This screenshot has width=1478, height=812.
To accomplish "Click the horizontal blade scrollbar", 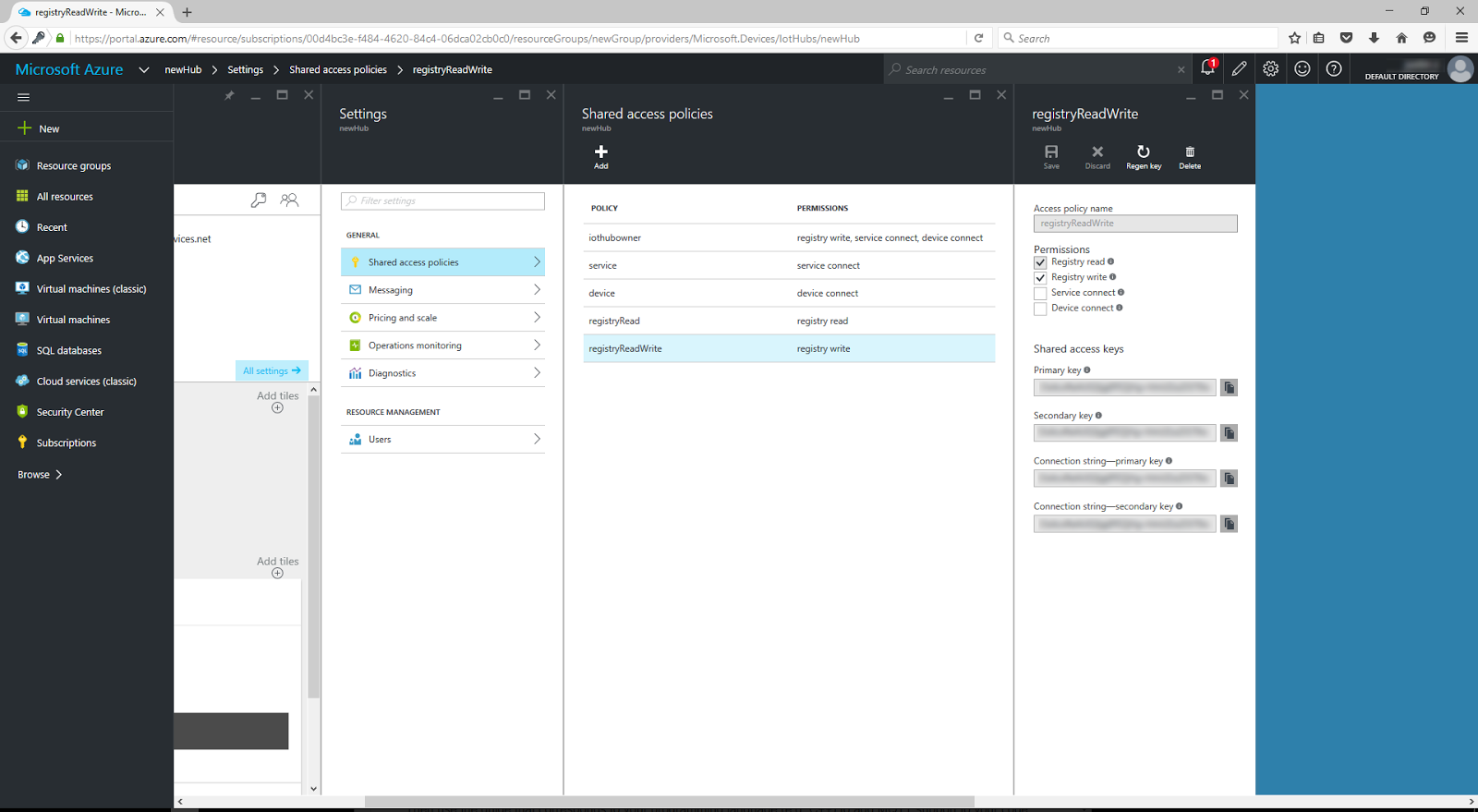I will tap(670, 801).
